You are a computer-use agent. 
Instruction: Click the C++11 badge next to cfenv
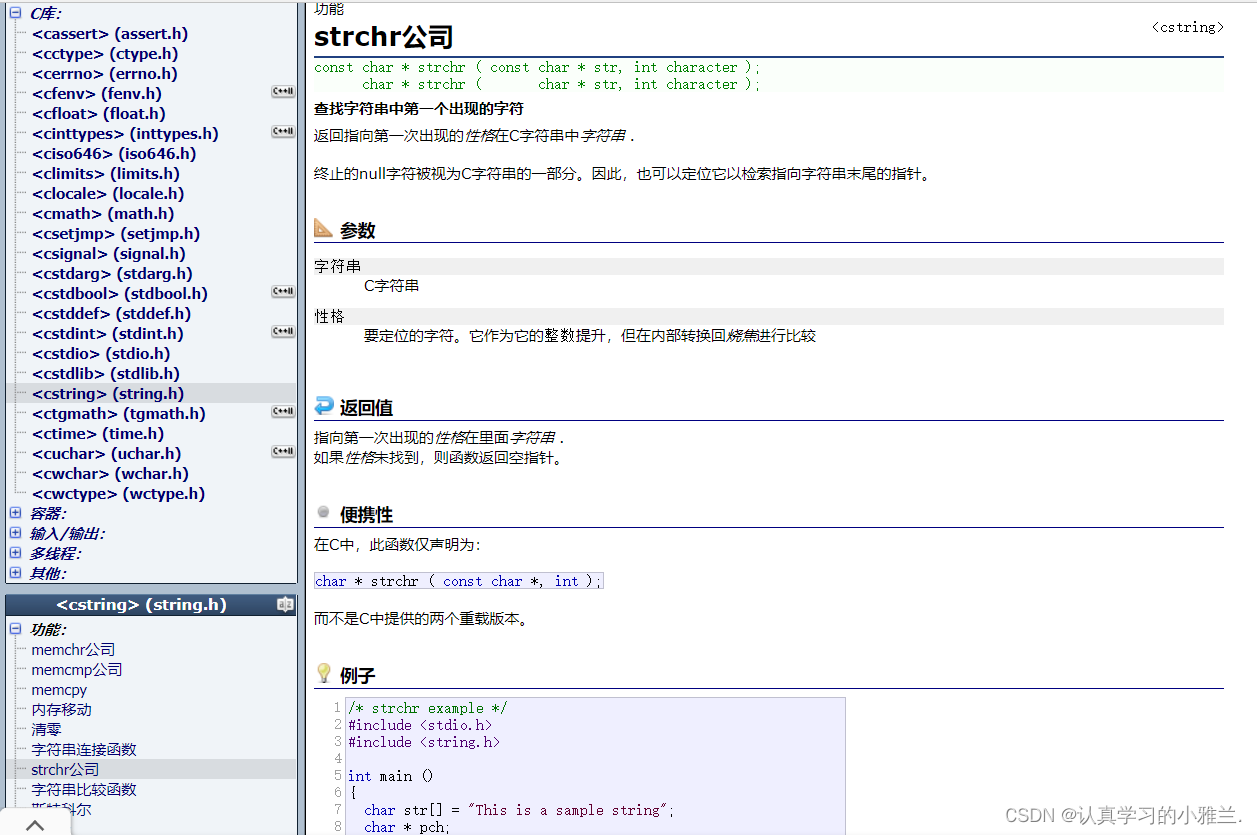pos(283,92)
